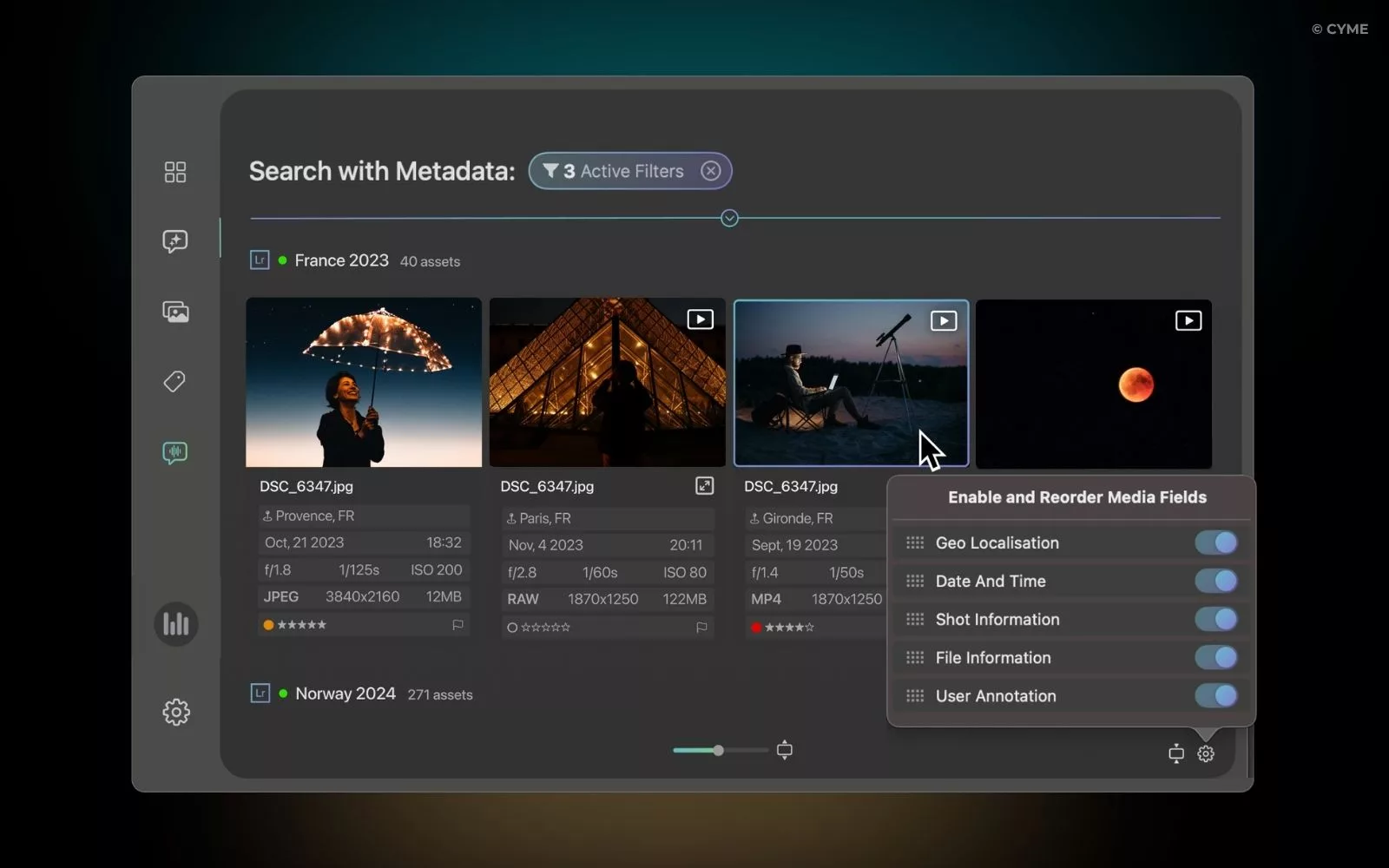
Task: Open the media fields gear icon bottom right
Action: tap(1204, 754)
